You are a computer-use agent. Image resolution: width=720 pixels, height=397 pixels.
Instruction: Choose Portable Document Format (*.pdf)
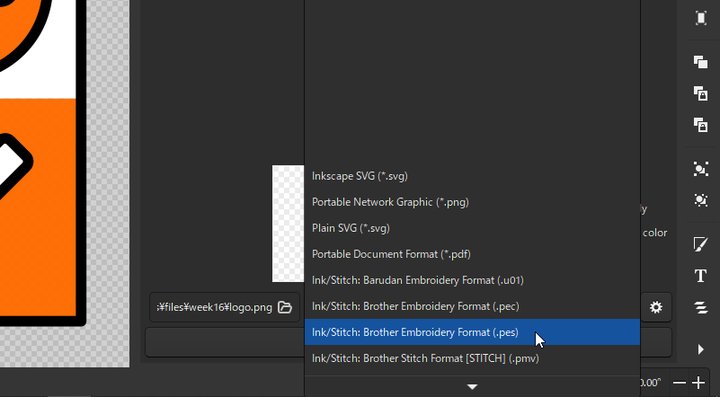click(x=472, y=254)
